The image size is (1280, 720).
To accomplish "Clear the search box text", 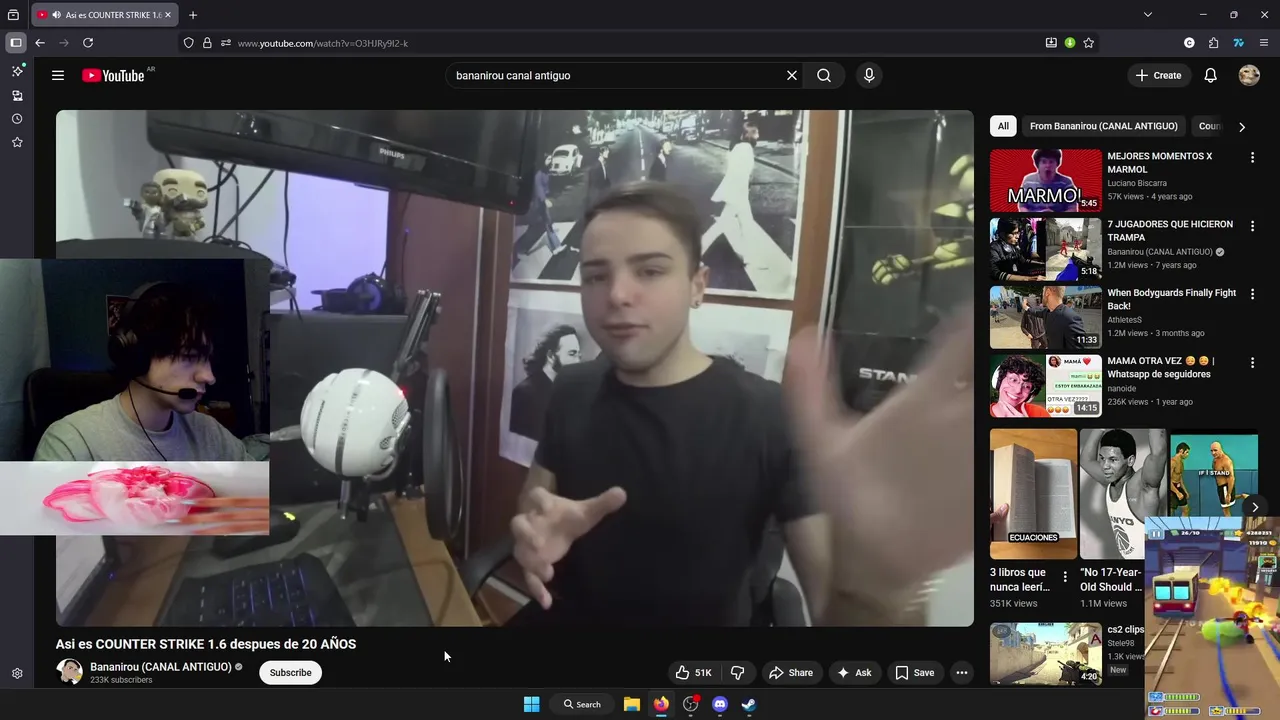I will click(x=792, y=75).
